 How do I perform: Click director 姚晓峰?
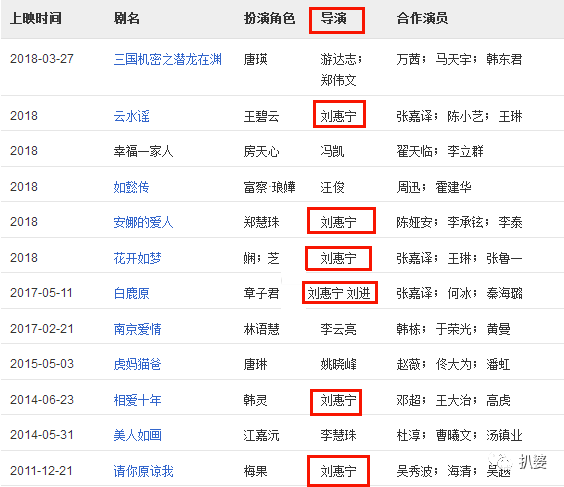pos(338,364)
